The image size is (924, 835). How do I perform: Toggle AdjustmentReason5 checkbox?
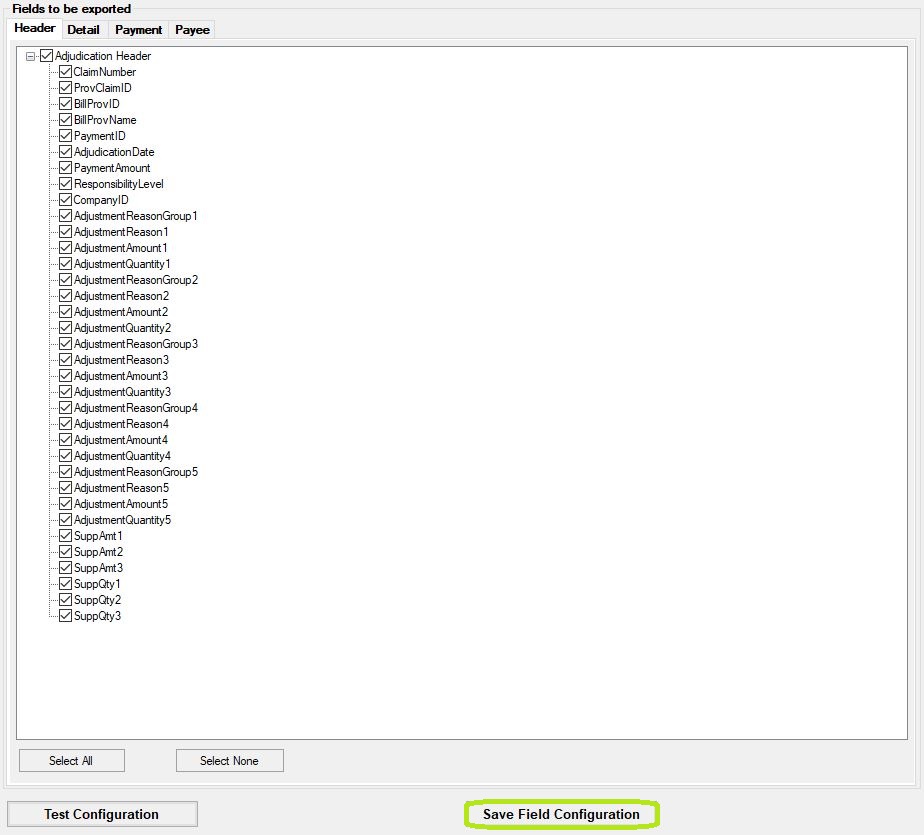coord(65,488)
